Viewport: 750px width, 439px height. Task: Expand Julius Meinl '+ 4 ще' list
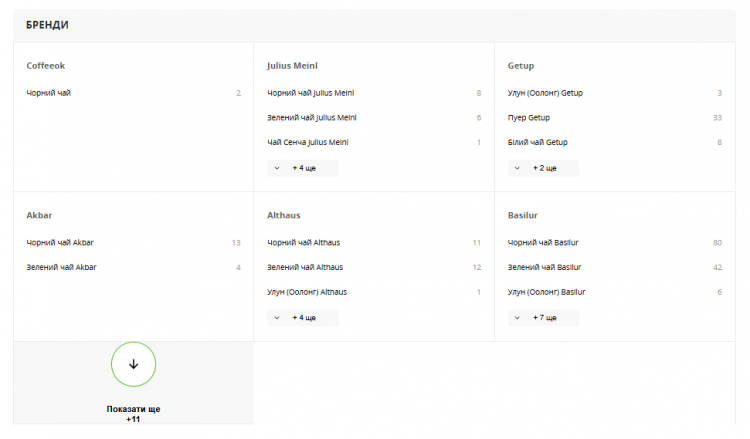pos(303,168)
